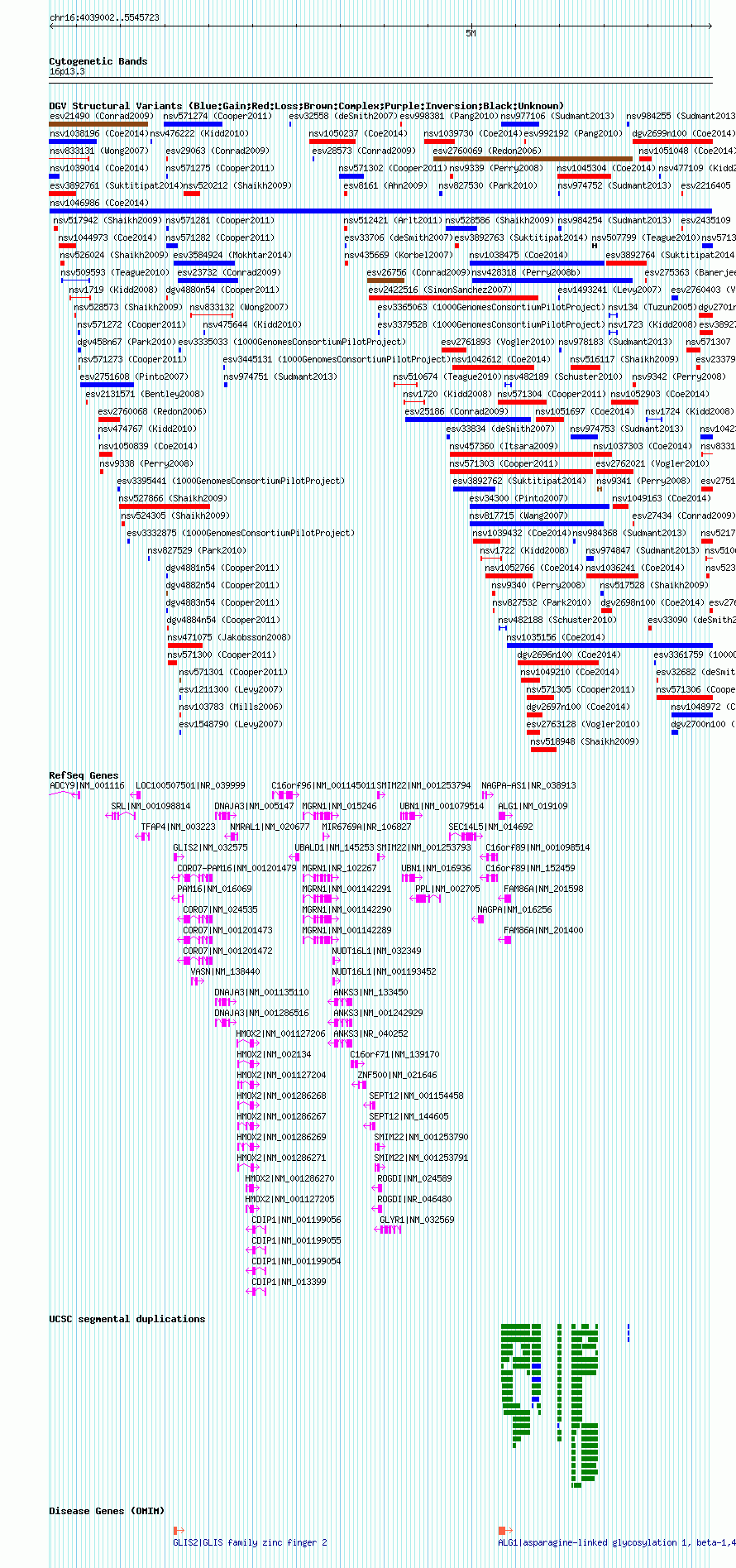Select variant esv29063 (Conrad2009)
This screenshot has height=1568, width=736.
(217, 151)
